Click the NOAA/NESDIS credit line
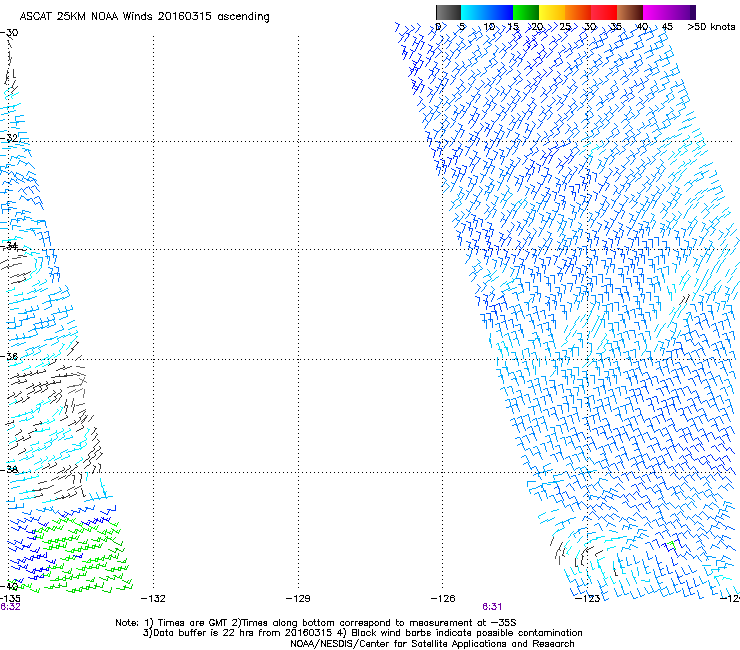Viewport: 740px width, 650px height. (432, 644)
